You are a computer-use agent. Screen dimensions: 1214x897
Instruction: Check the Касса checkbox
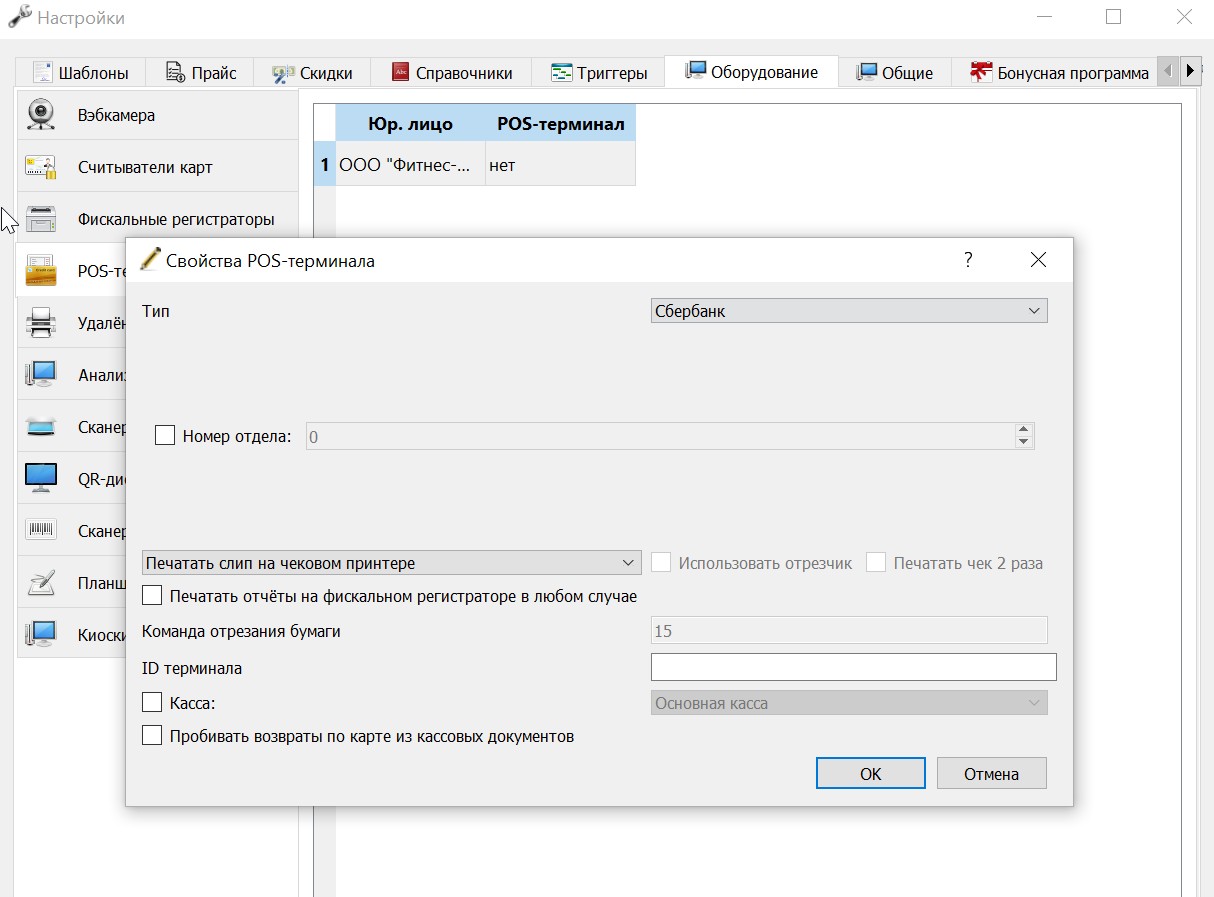coord(152,703)
